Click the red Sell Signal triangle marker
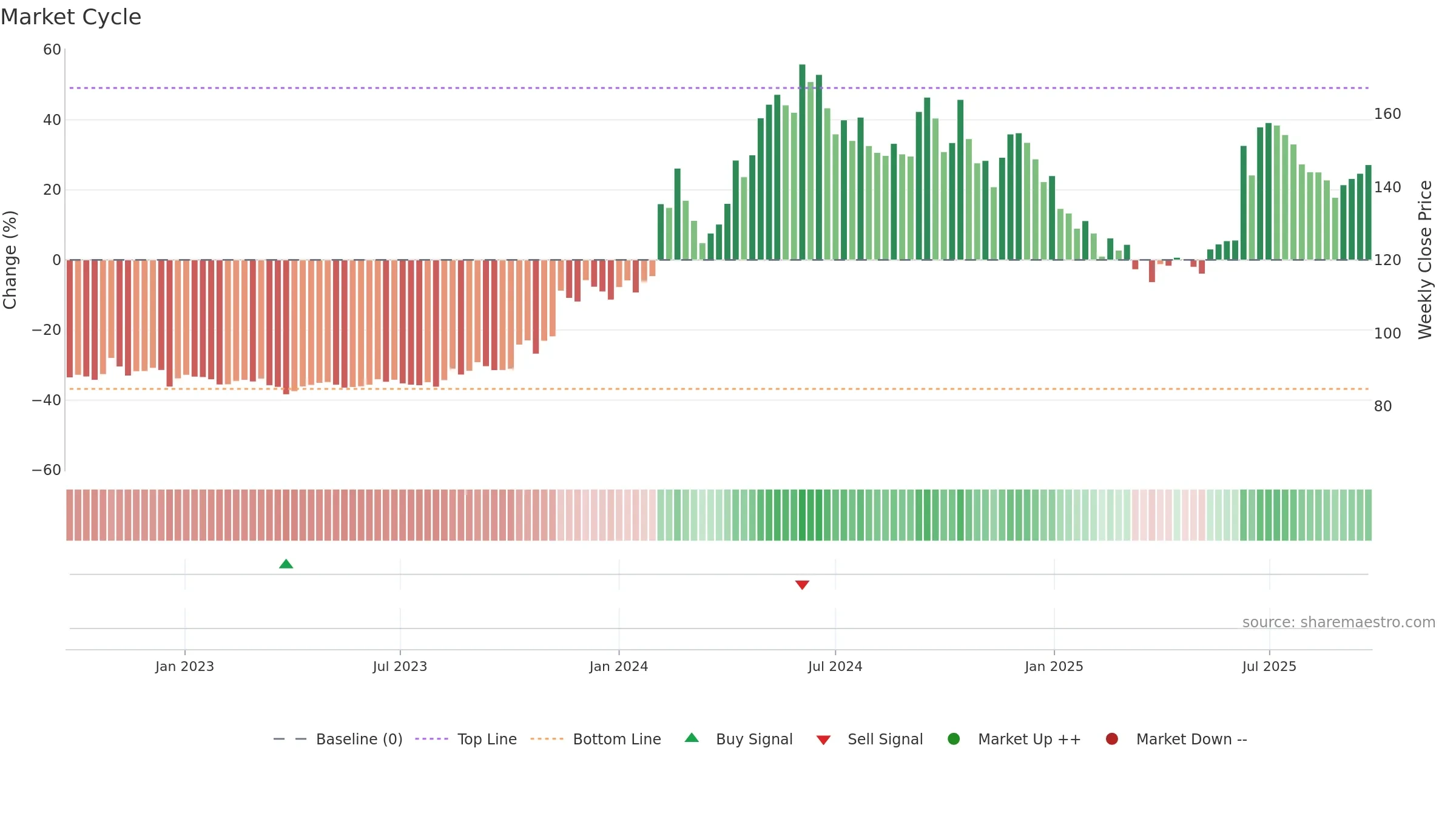1456x819 pixels. coord(802,585)
